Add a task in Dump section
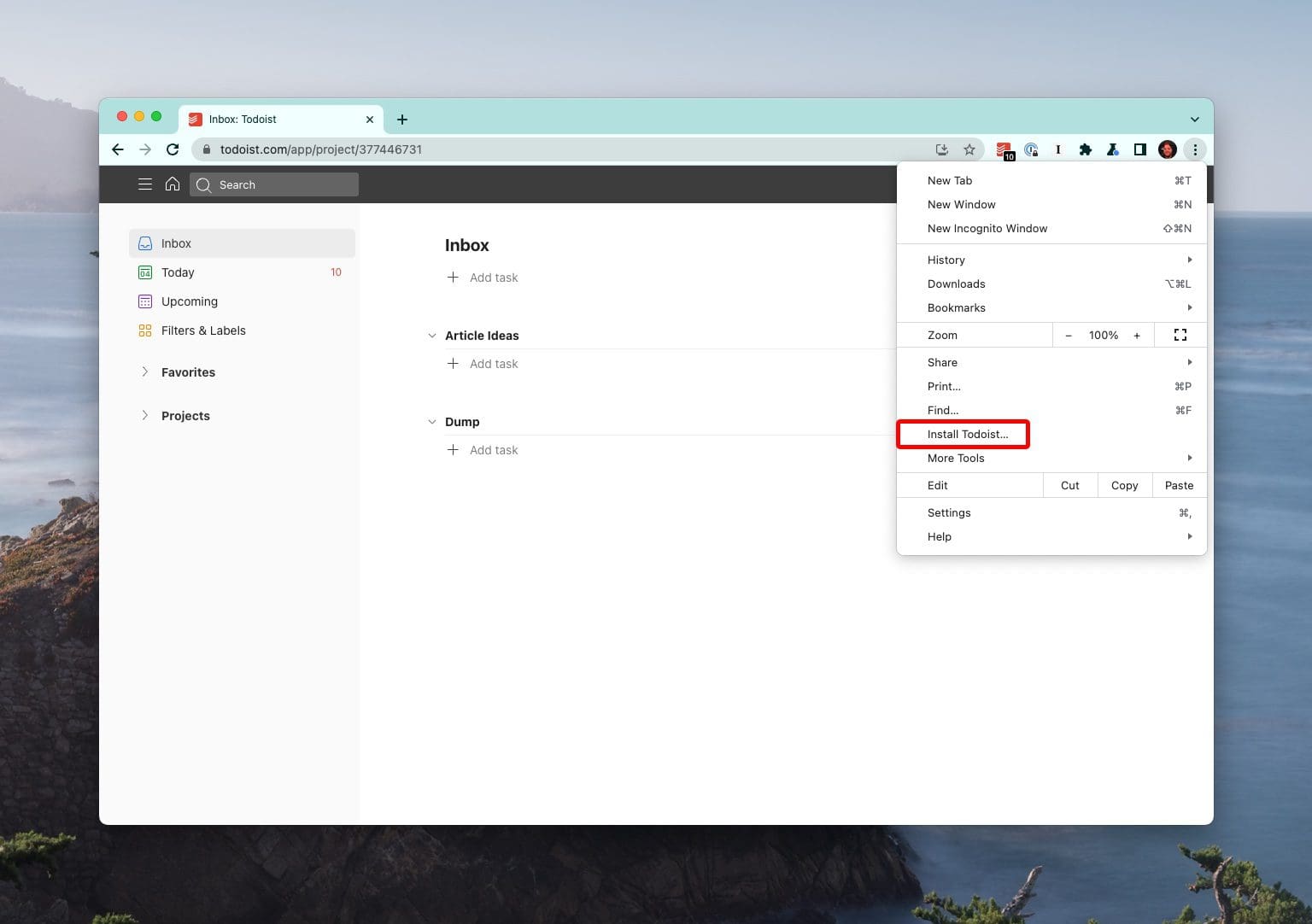Screen dimensions: 1312x924 point(483,450)
